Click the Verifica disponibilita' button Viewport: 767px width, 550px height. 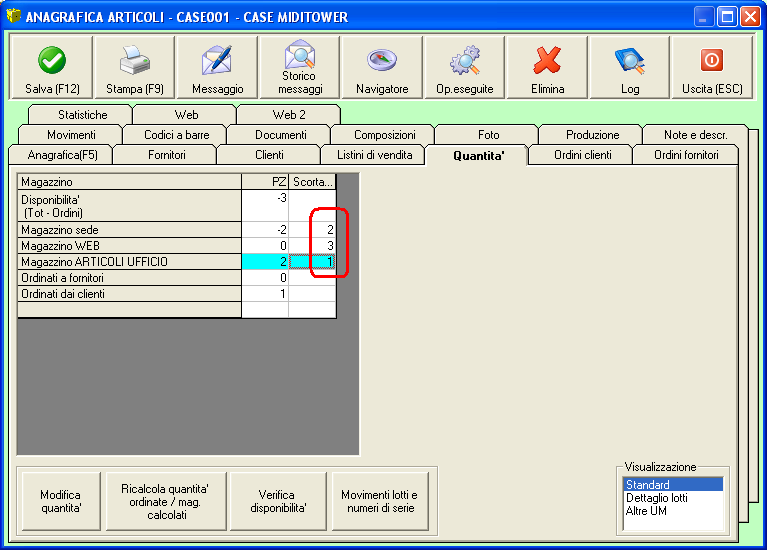click(x=278, y=501)
